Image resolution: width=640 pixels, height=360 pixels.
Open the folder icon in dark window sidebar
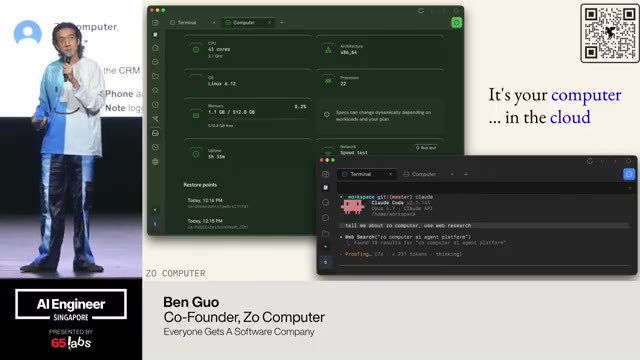click(325, 233)
